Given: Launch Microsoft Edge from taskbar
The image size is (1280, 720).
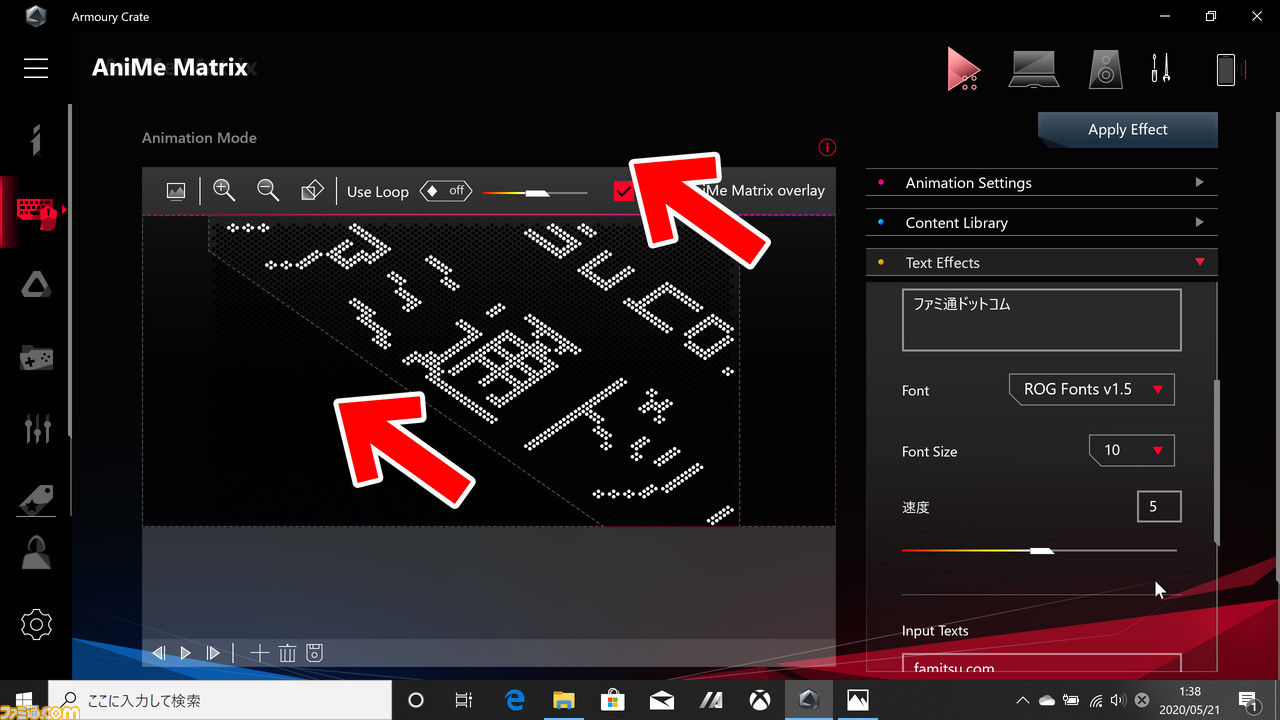Looking at the screenshot, I should pyautogui.click(x=515, y=700).
